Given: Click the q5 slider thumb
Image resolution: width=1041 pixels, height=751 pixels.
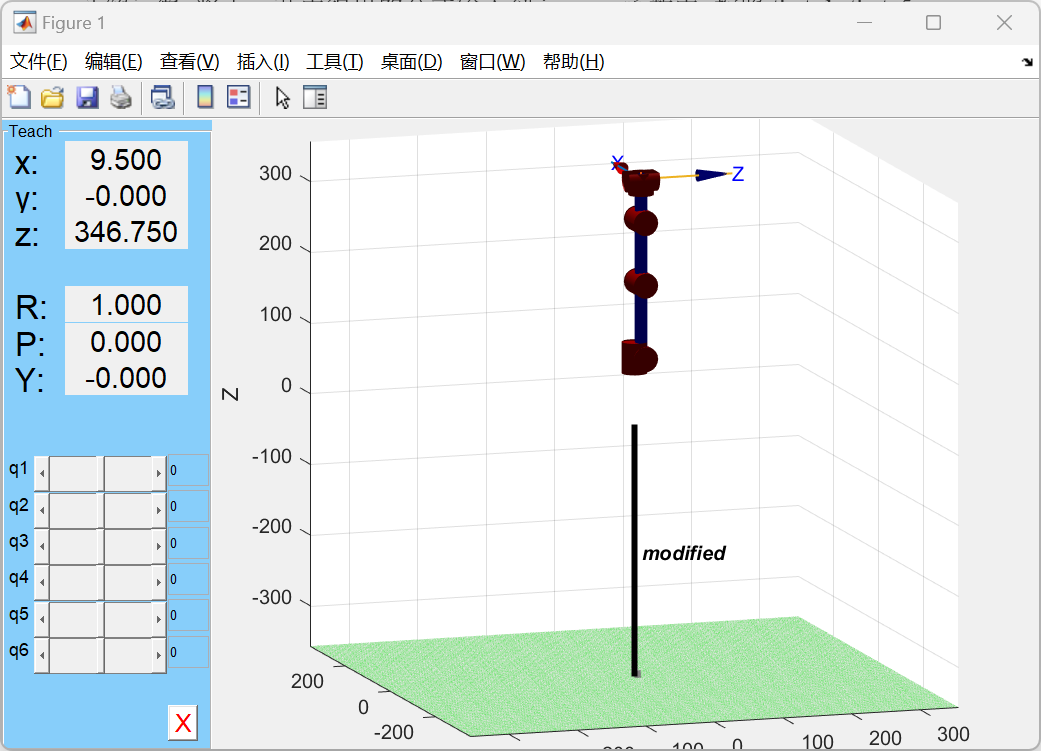Looking at the screenshot, I should click(101, 619).
